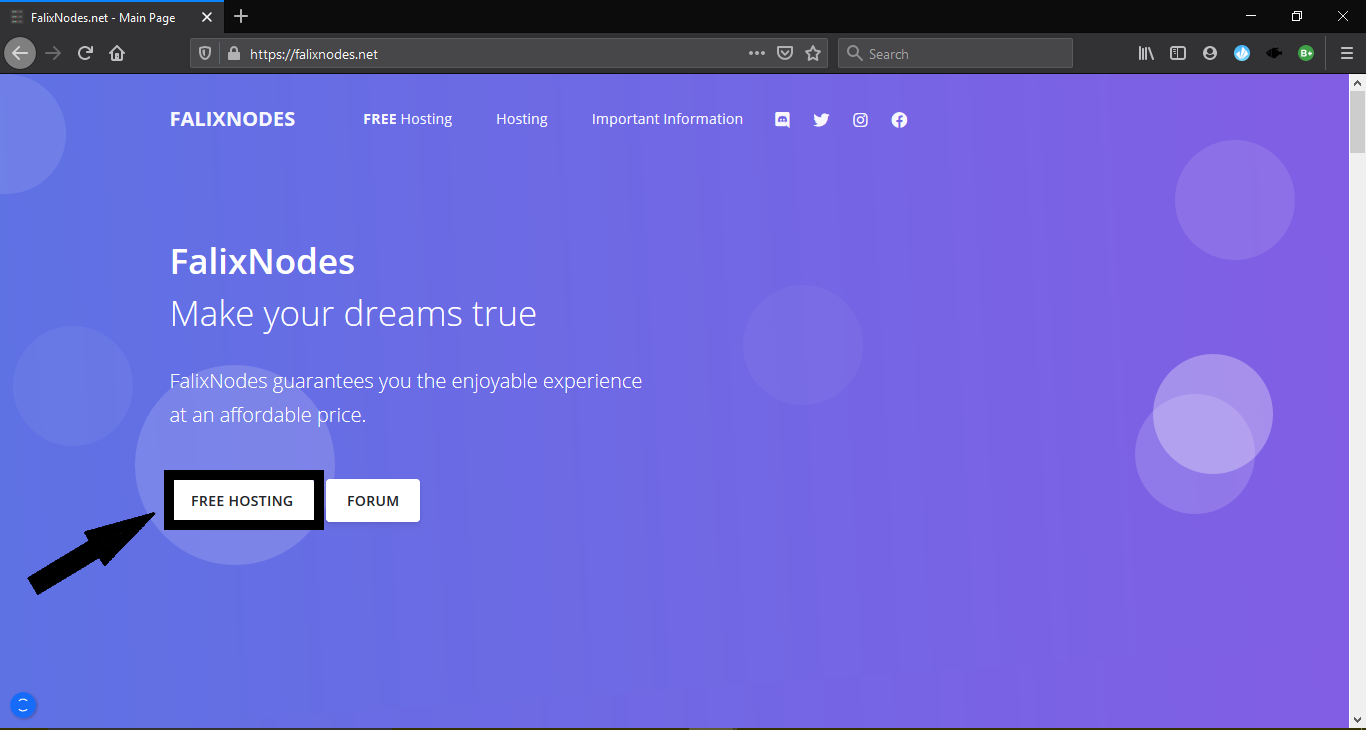
Task: Open Firefox account icon
Action: coord(1210,54)
